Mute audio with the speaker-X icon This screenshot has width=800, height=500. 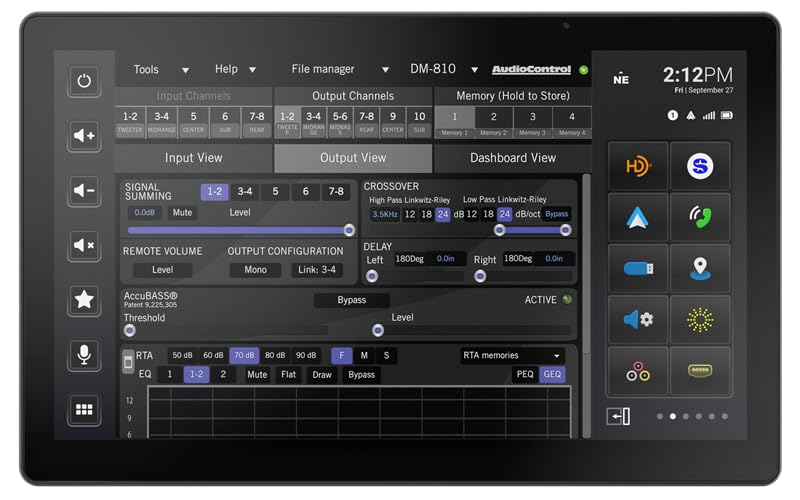point(84,245)
